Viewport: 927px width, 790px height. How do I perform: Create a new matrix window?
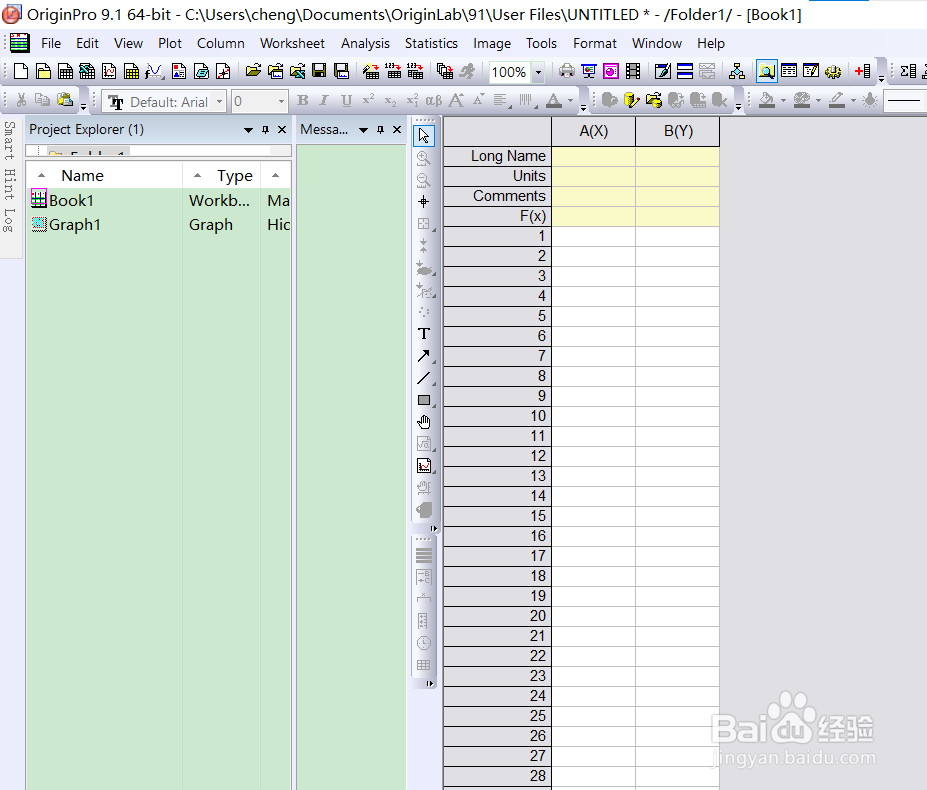coord(131,72)
